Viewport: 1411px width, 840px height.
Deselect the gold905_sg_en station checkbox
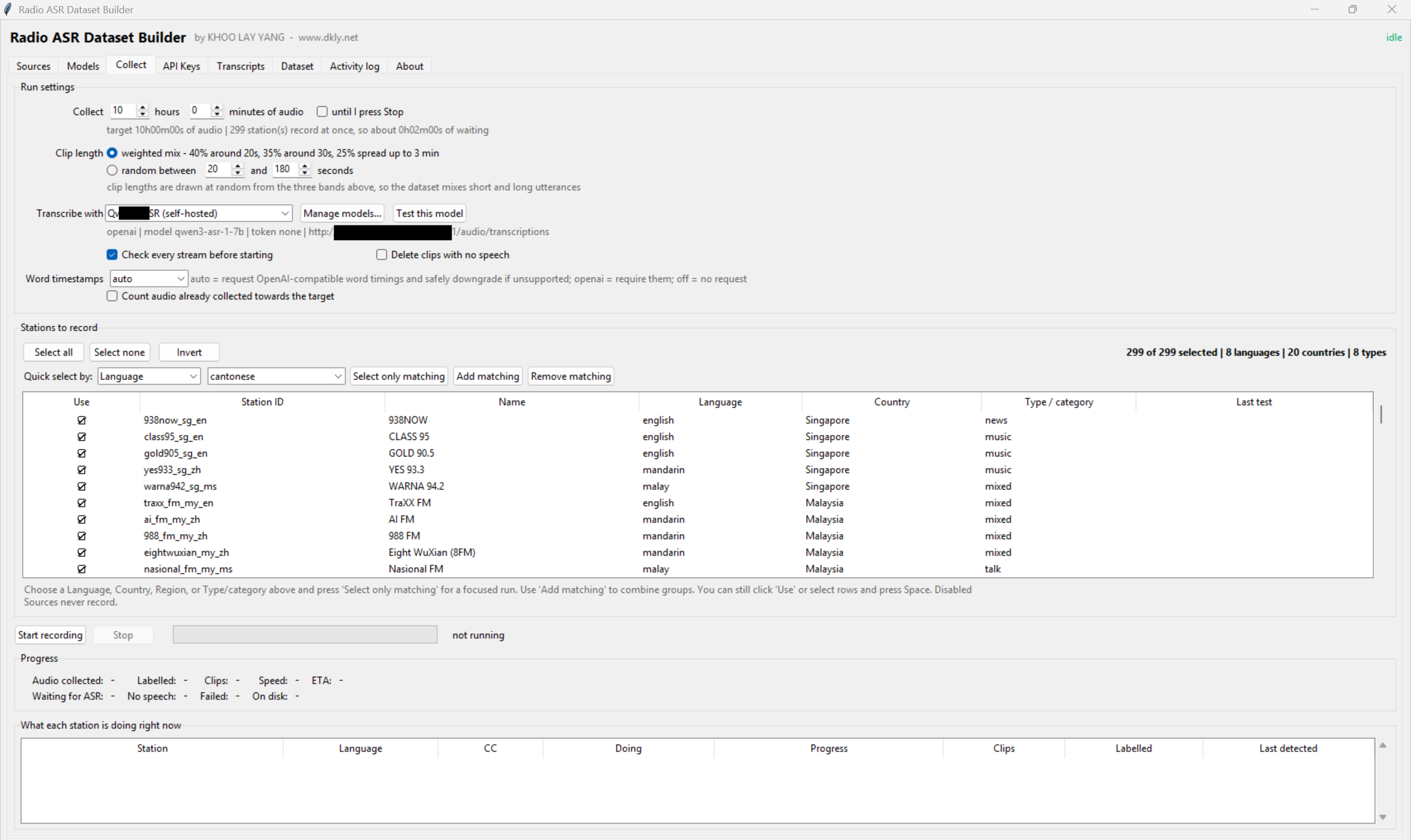point(82,453)
